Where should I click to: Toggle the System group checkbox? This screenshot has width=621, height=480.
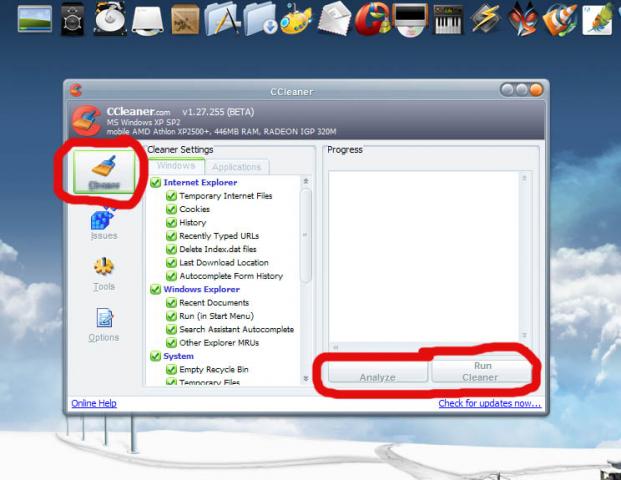[156, 356]
